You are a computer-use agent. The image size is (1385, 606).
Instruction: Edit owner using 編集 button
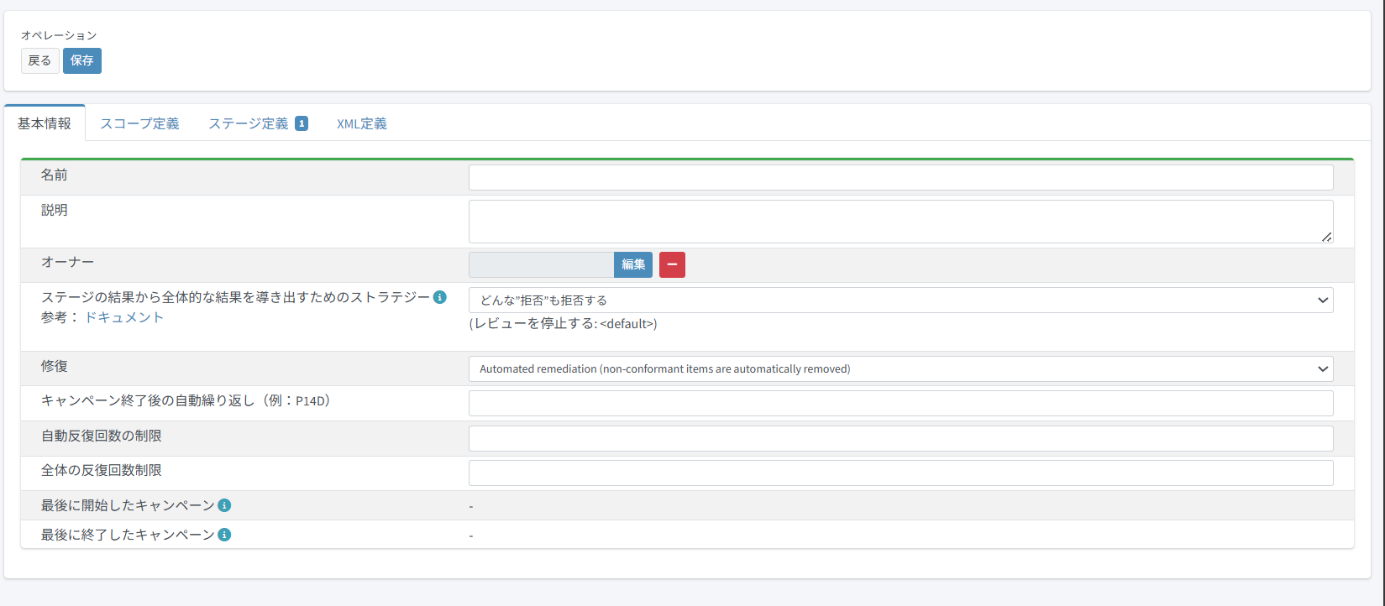[x=633, y=265]
